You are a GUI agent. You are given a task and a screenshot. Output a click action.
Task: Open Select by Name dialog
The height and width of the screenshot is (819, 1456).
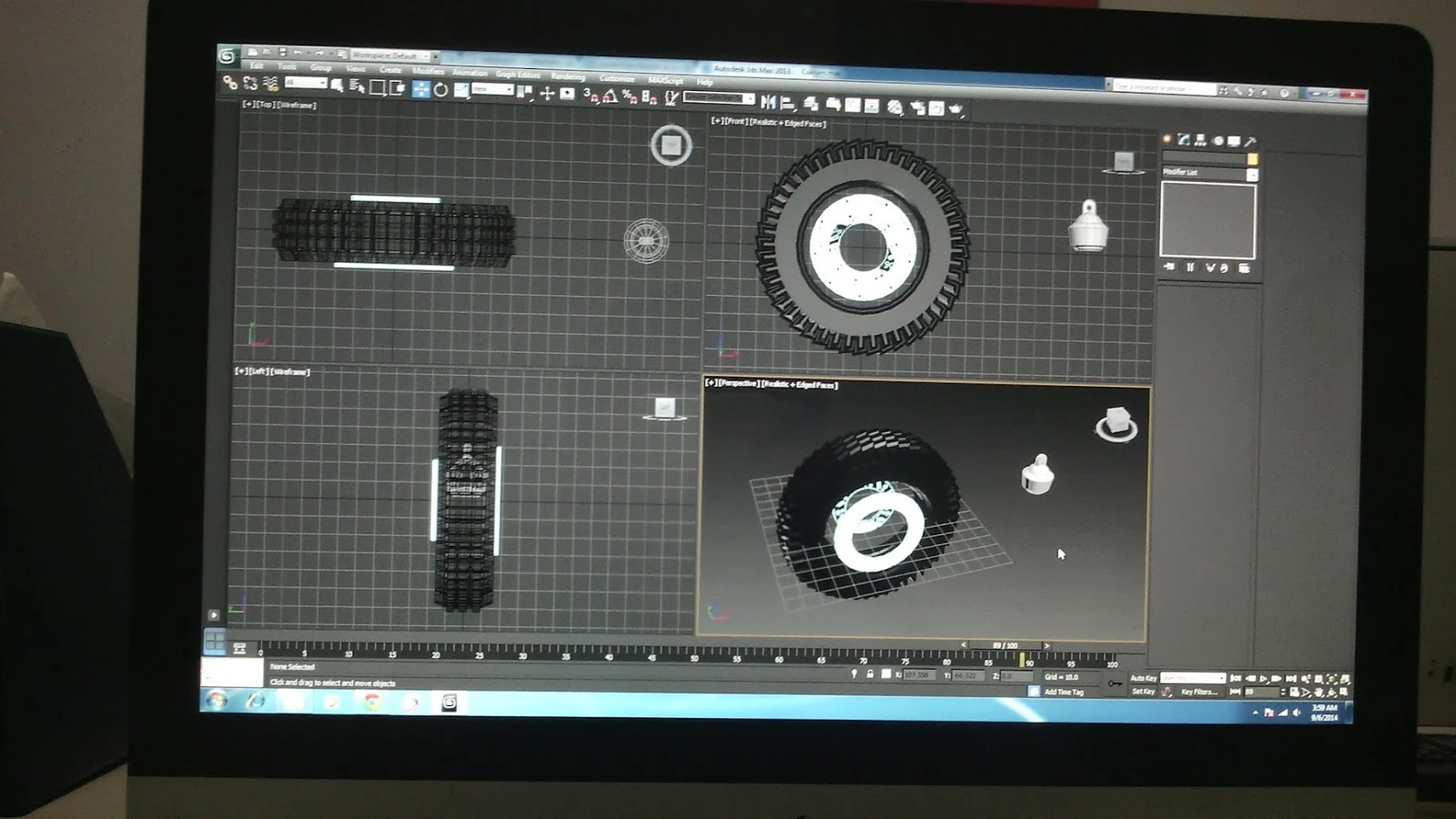[x=357, y=86]
